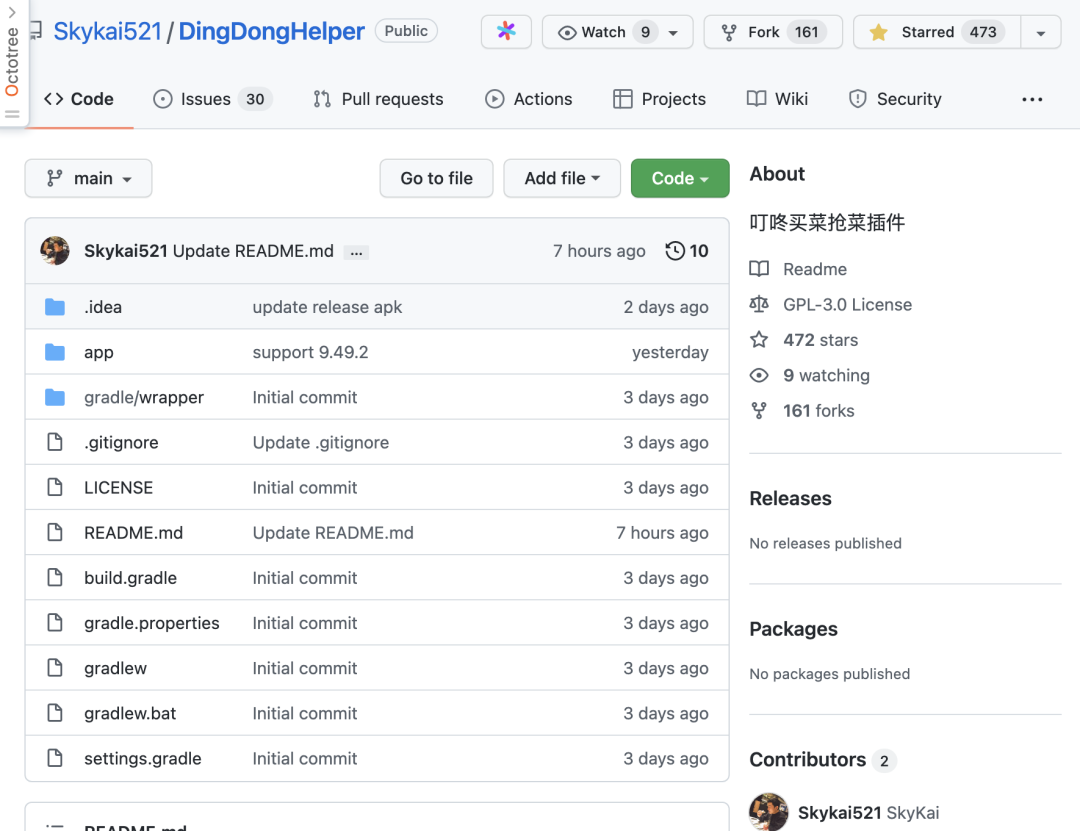Click the scale icon beside GPL-3.0 License

coord(759,304)
